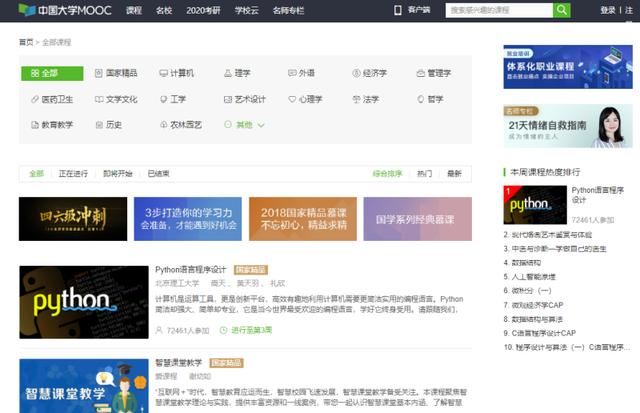Click the phone icon beside 客户端
This screenshot has height=413, width=640.
[x=398, y=10]
